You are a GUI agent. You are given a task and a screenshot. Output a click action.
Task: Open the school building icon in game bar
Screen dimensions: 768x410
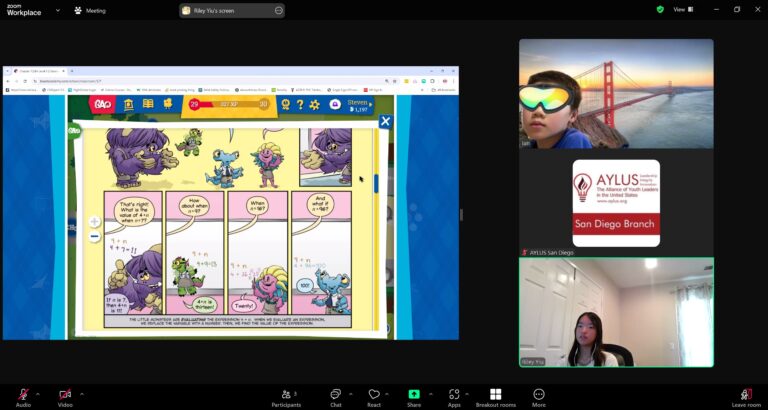(129, 104)
